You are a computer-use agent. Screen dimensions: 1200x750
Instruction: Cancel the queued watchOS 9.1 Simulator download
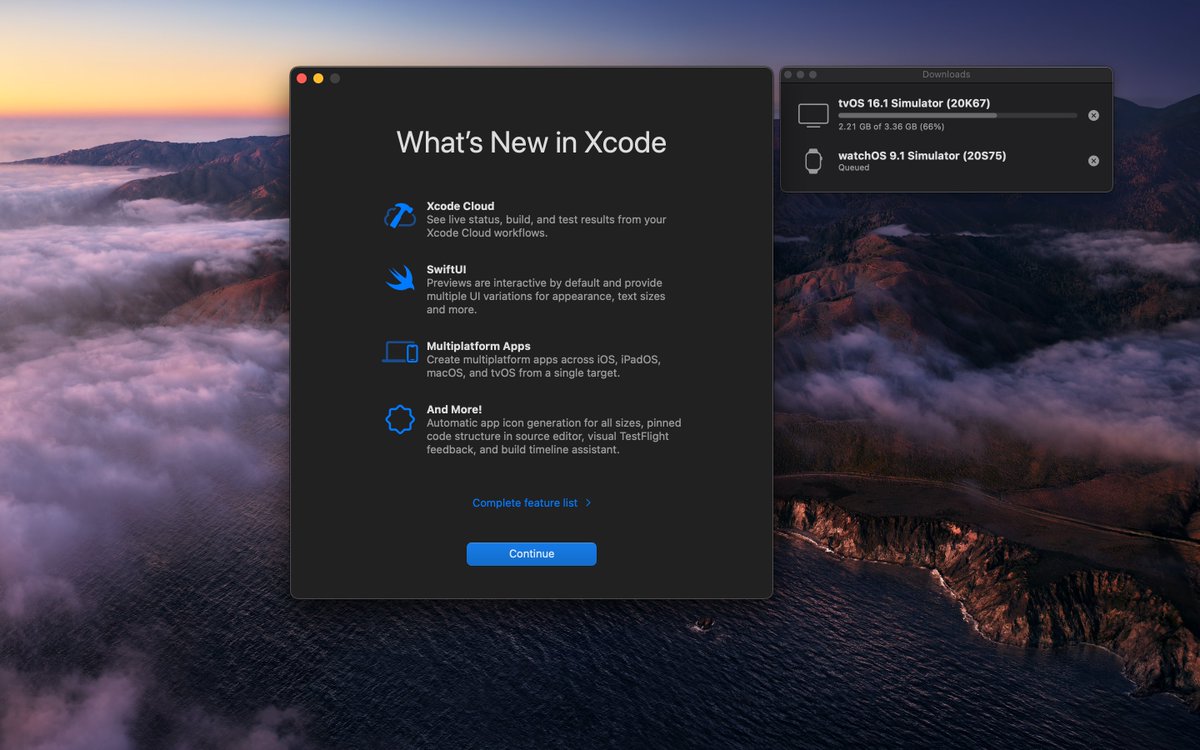tap(1093, 161)
